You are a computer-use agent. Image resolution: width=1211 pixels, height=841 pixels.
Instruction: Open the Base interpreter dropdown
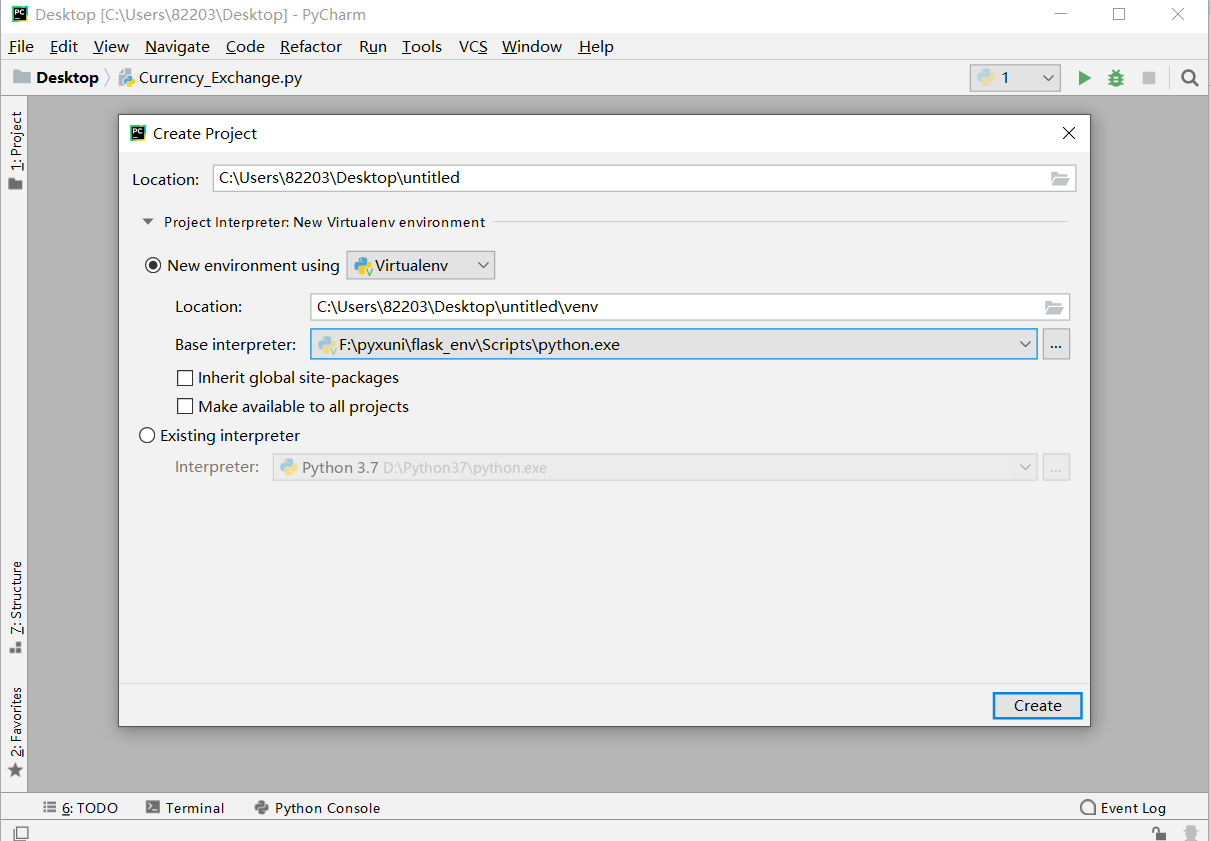[674, 344]
